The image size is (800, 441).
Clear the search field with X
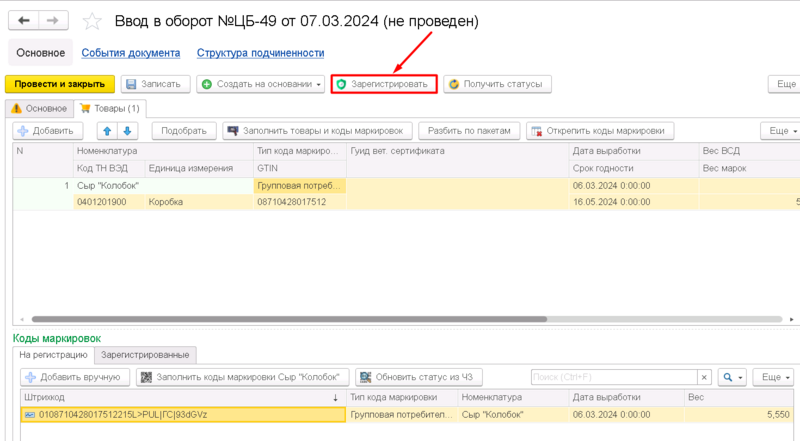[x=704, y=377]
